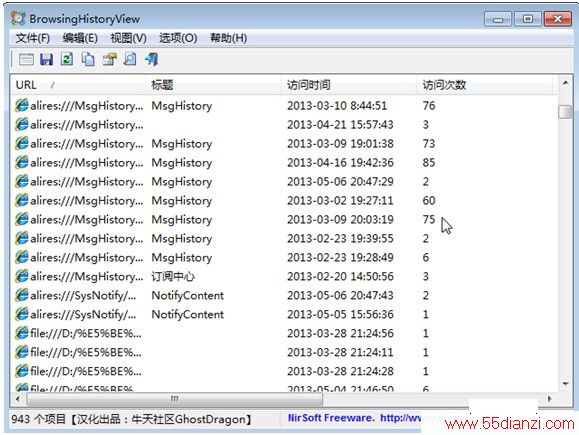579x435 pixels.
Task: Click IE icon of the 2013-02-23 19:28:49 row
Action: (21, 257)
